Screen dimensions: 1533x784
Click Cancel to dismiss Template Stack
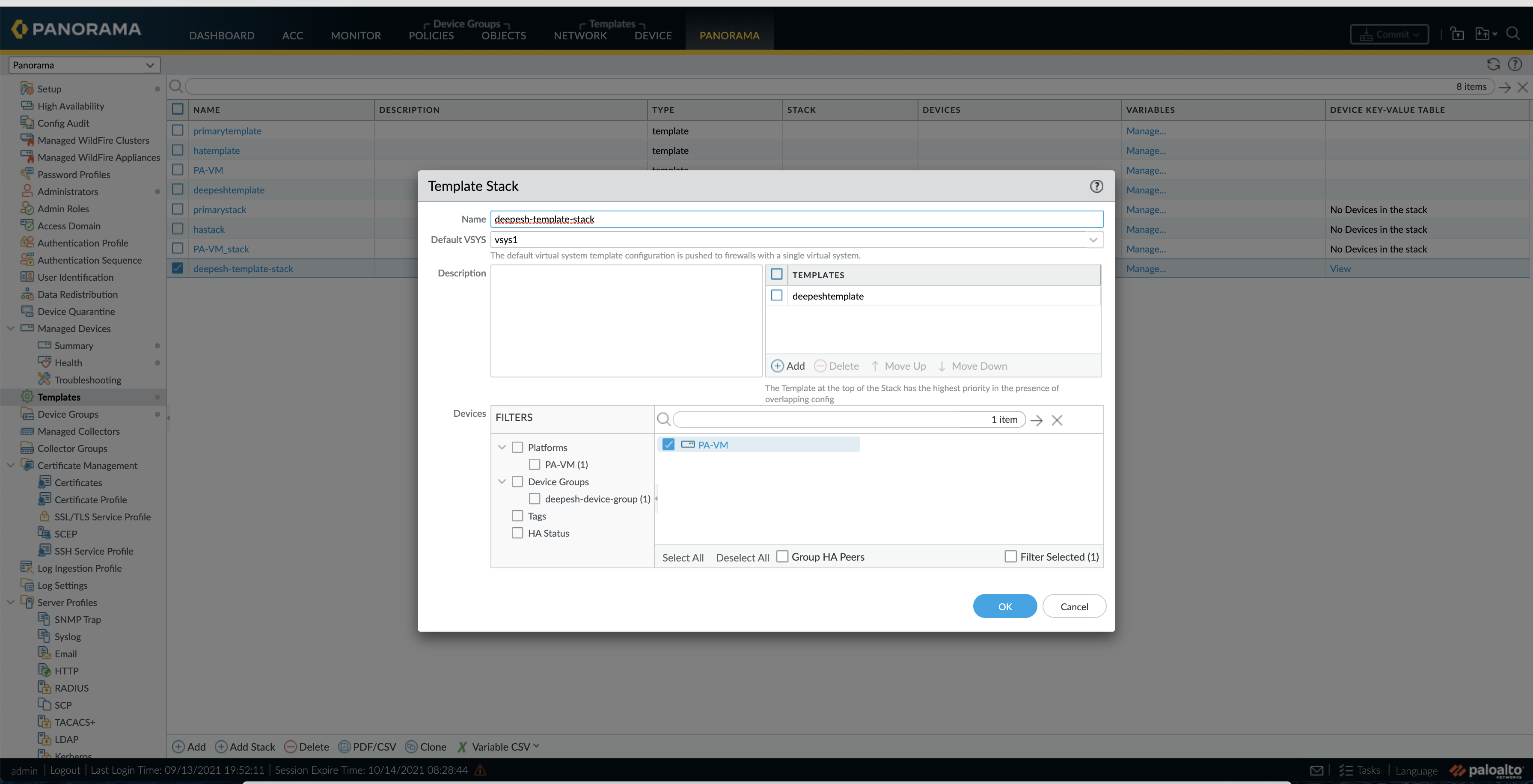tap(1074, 606)
